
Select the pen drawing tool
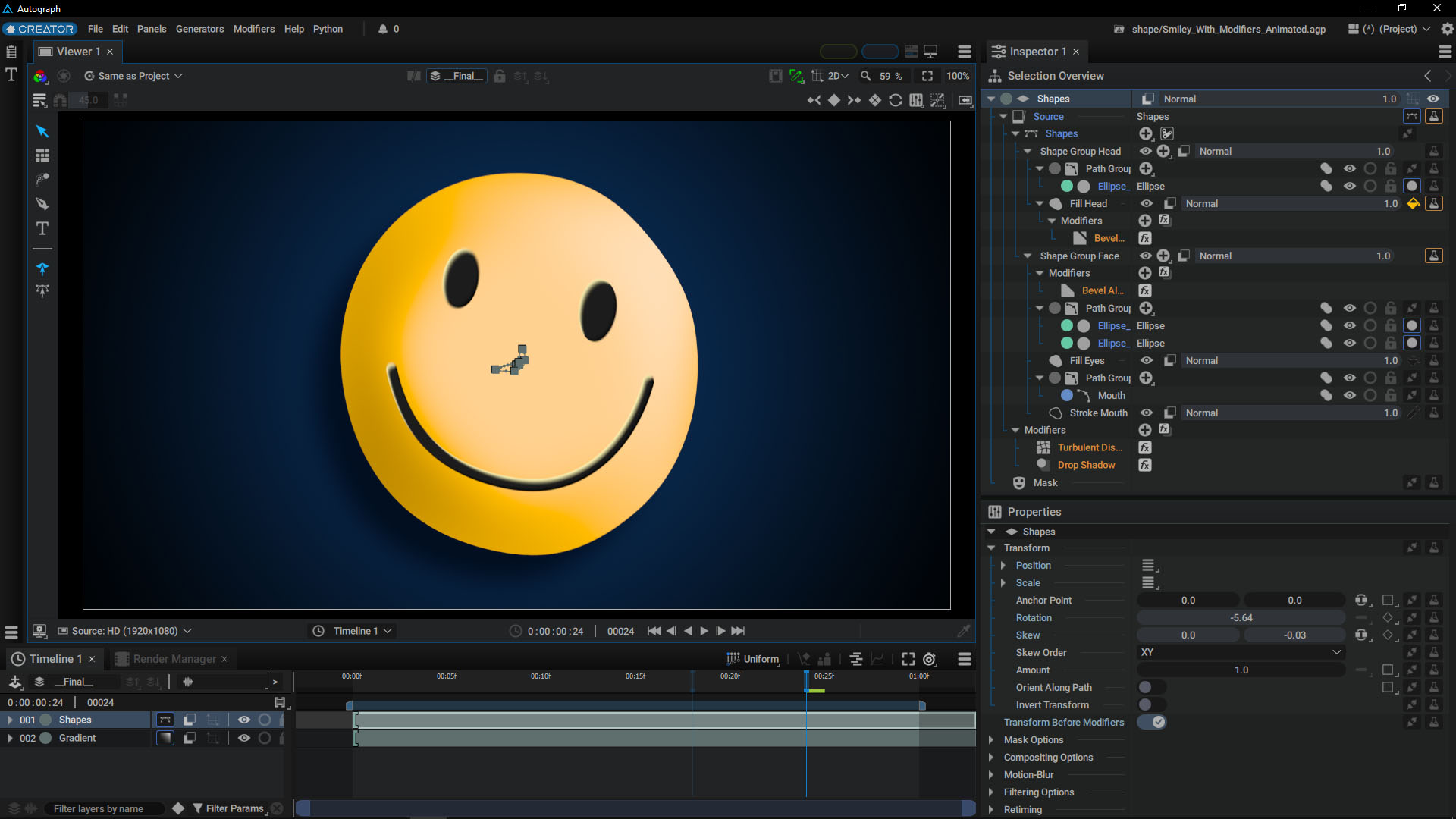click(x=42, y=204)
